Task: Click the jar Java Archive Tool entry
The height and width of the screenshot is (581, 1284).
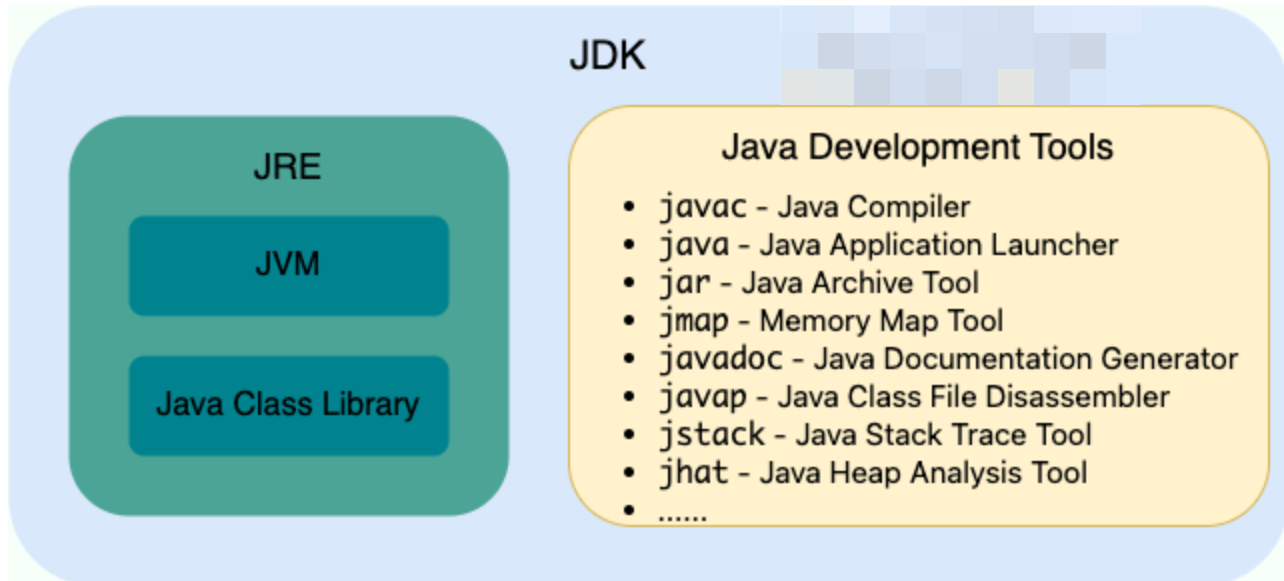Action: click(818, 283)
